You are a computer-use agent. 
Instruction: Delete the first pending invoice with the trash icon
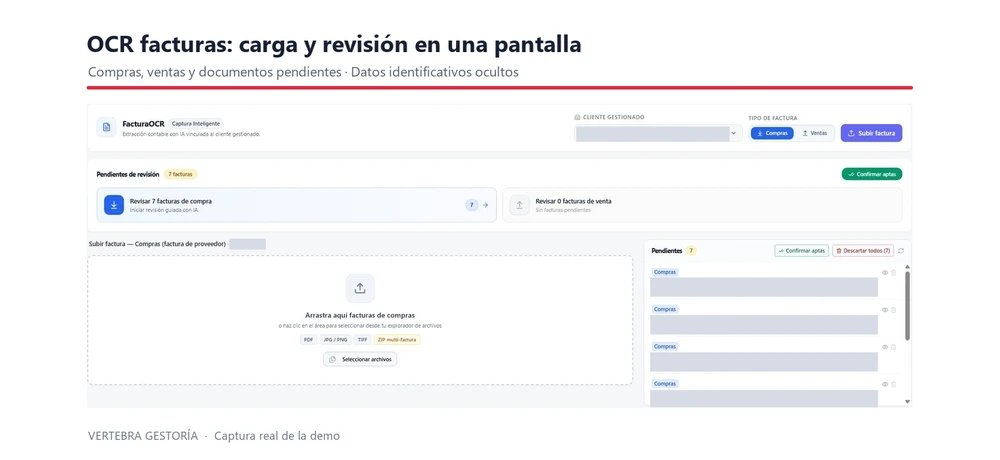[893, 272]
